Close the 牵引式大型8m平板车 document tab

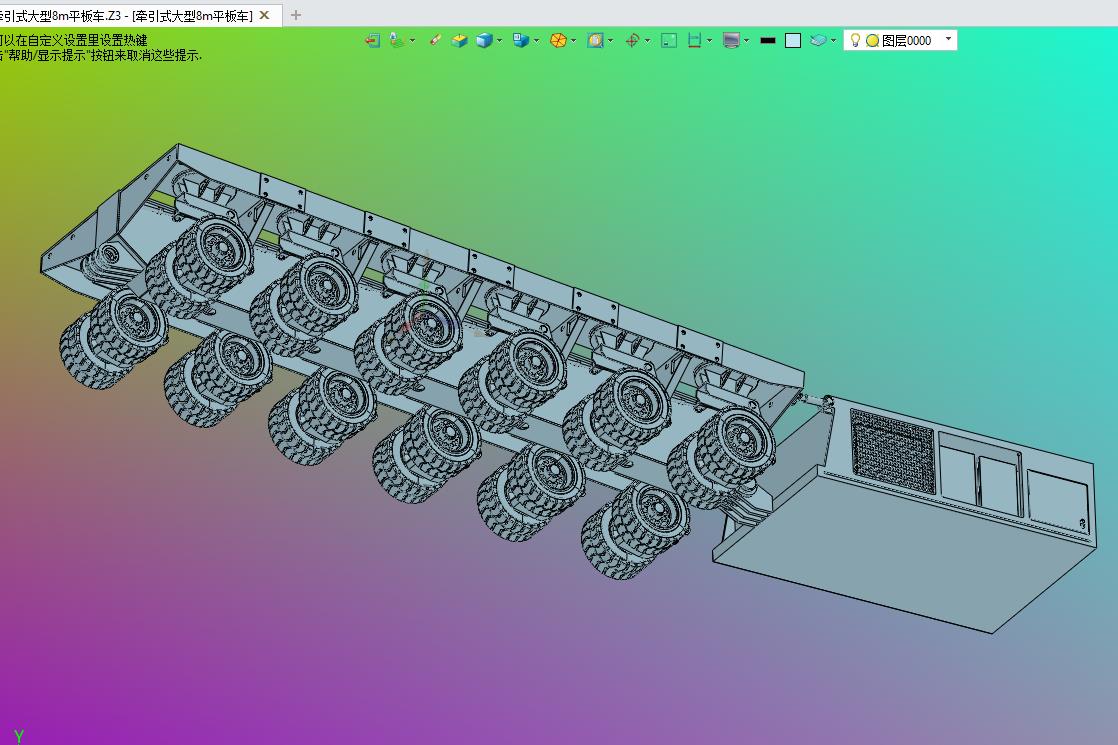point(265,15)
